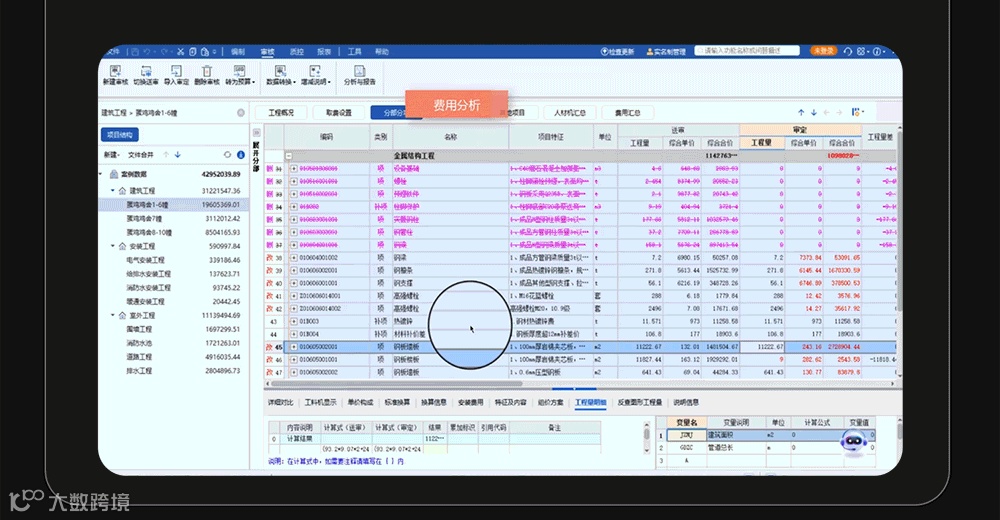Select the 取费设置 tab
Viewport: 1000px width, 520px height.
point(339,113)
